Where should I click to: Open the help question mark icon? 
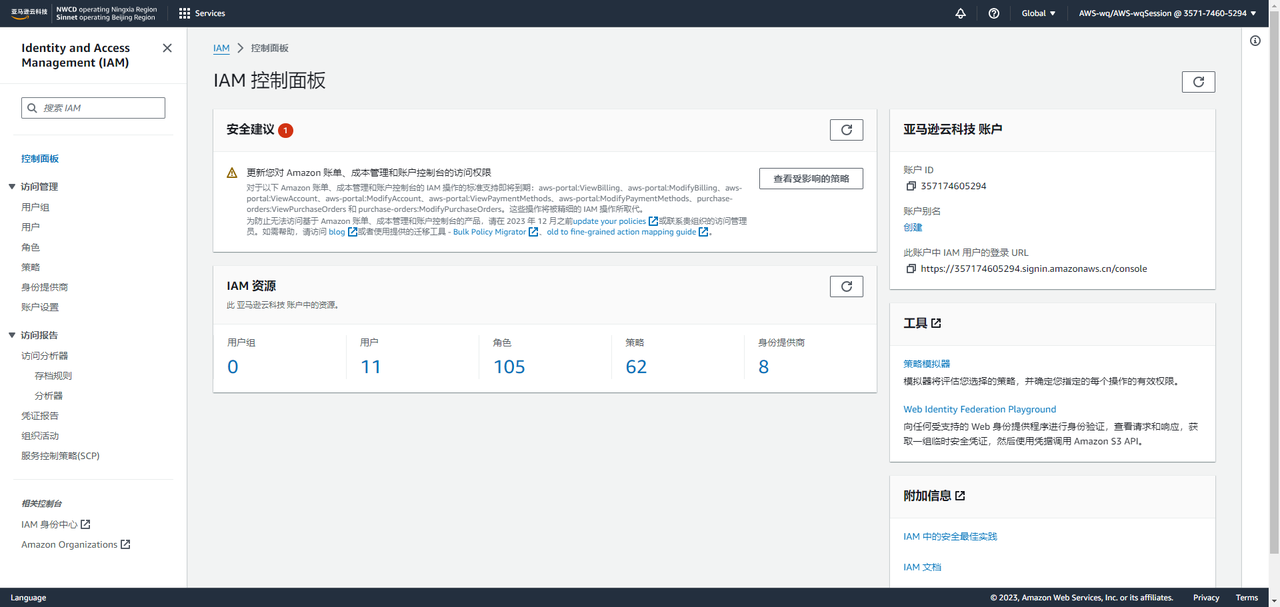[993, 13]
